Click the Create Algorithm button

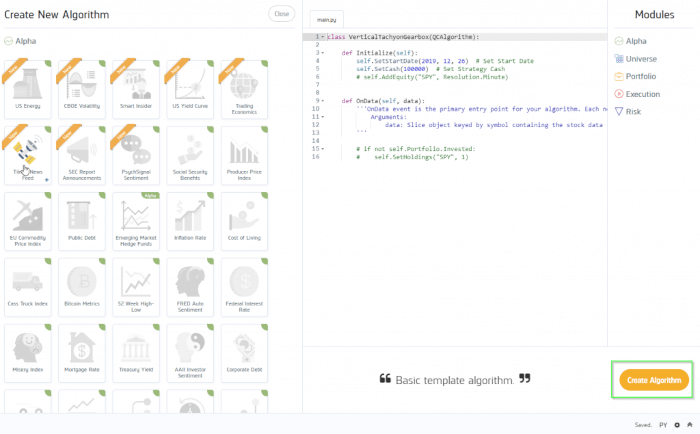click(654, 380)
